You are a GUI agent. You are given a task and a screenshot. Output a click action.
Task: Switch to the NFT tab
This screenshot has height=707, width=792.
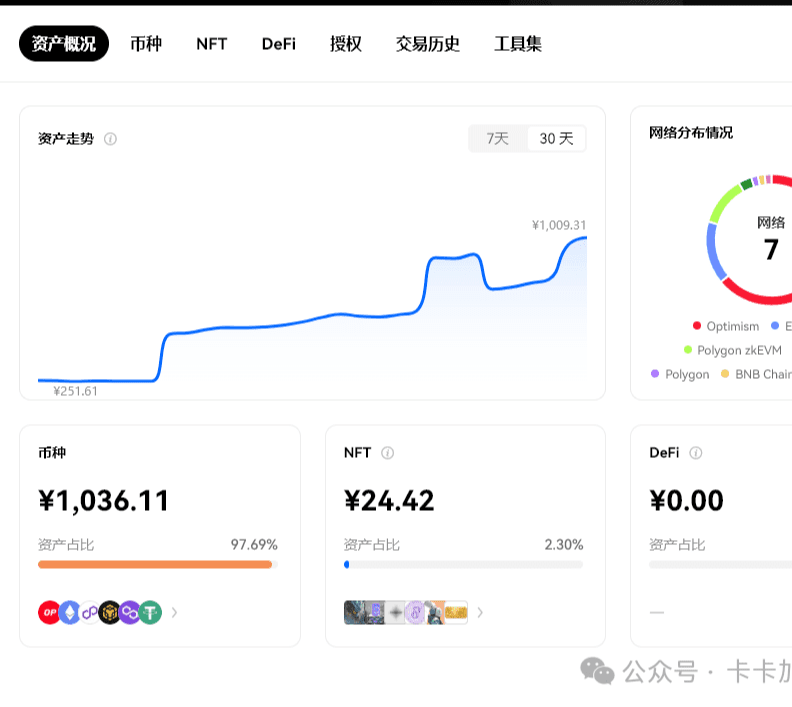(x=212, y=44)
